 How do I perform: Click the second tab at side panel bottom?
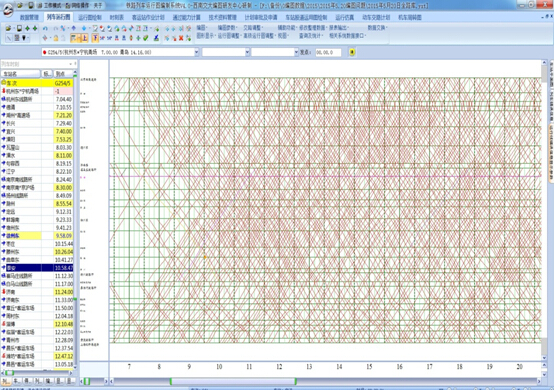pyautogui.click(x=16, y=381)
